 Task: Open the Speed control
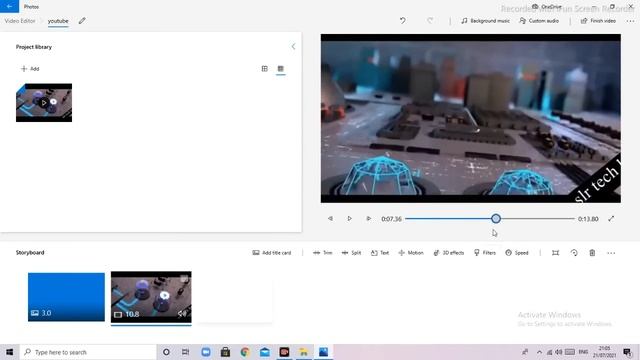coord(517,253)
